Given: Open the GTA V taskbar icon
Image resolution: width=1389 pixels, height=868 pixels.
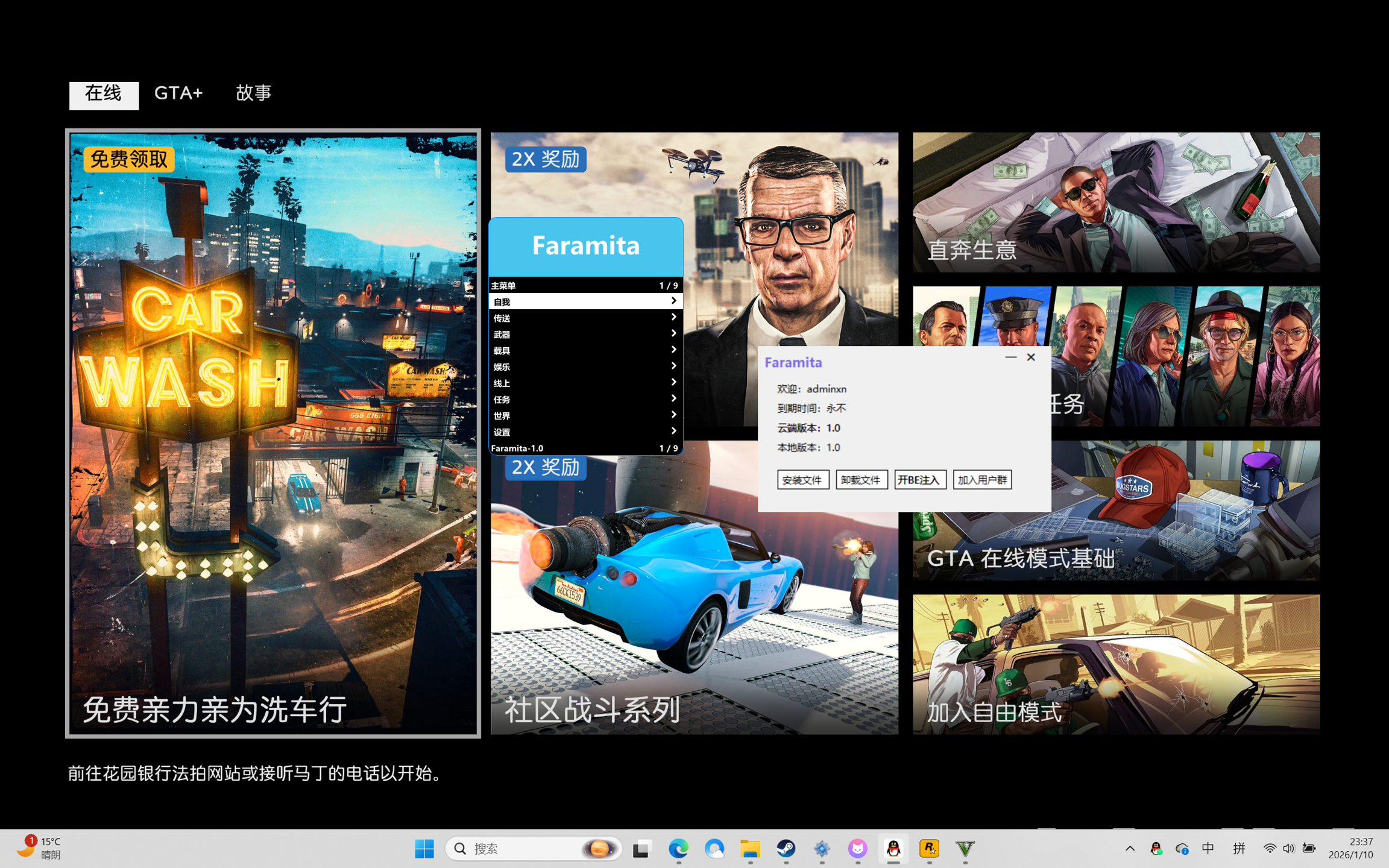Looking at the screenshot, I should (x=965, y=848).
